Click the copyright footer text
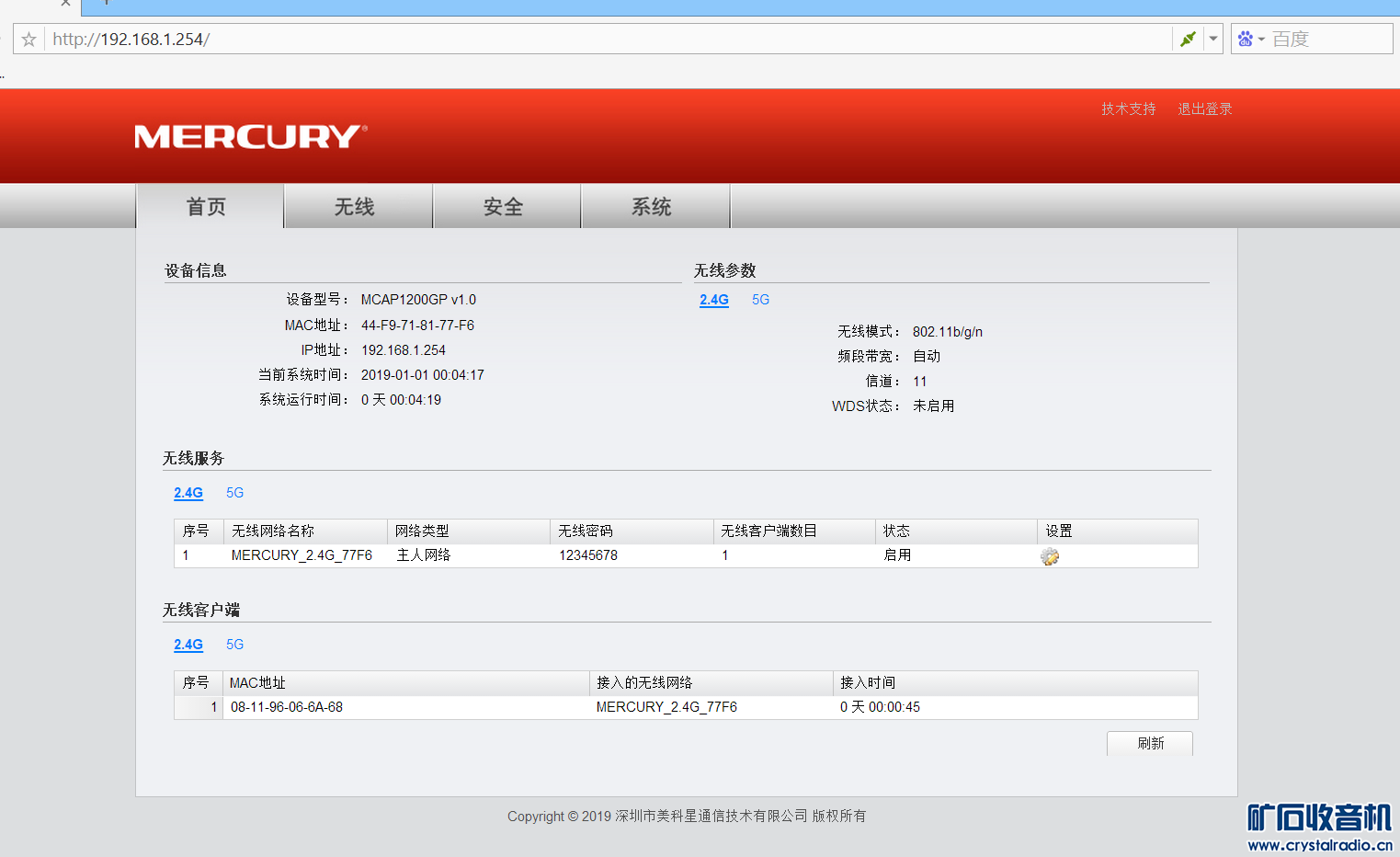 click(x=687, y=817)
